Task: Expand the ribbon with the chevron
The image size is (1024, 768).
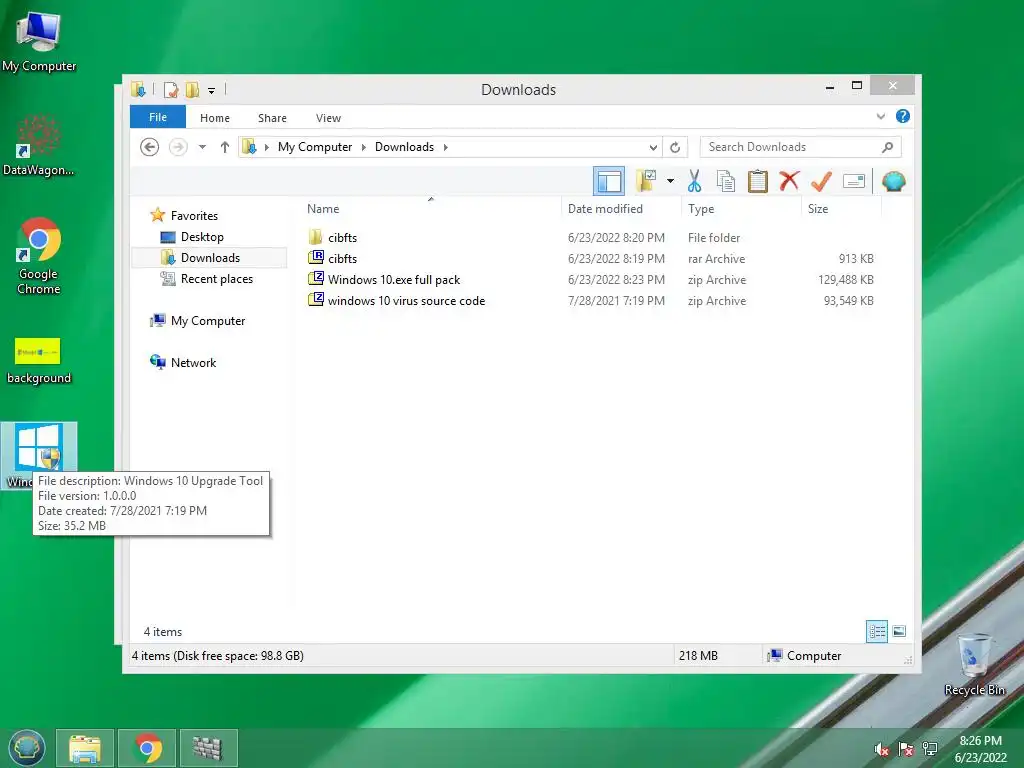Action: click(x=880, y=116)
